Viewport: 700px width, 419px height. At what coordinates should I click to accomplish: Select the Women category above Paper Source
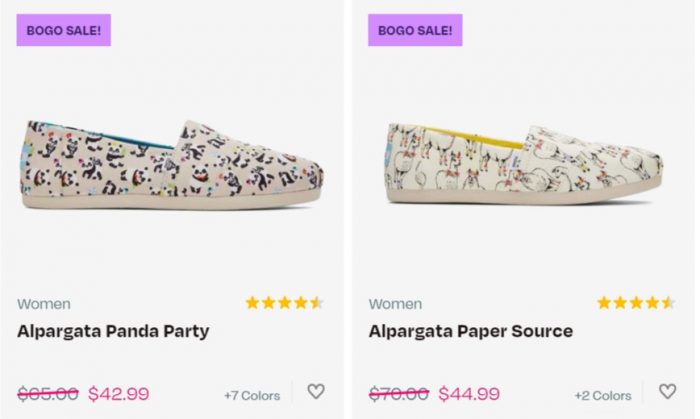395,304
